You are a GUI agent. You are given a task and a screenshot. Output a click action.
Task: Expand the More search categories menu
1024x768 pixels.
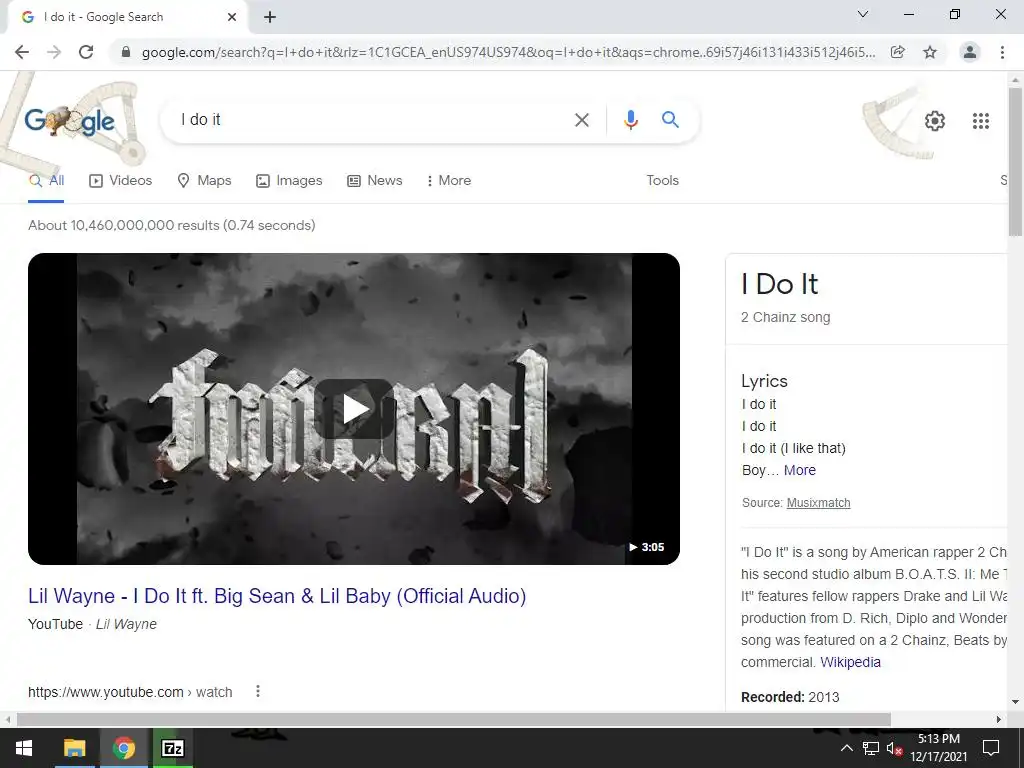click(x=448, y=181)
